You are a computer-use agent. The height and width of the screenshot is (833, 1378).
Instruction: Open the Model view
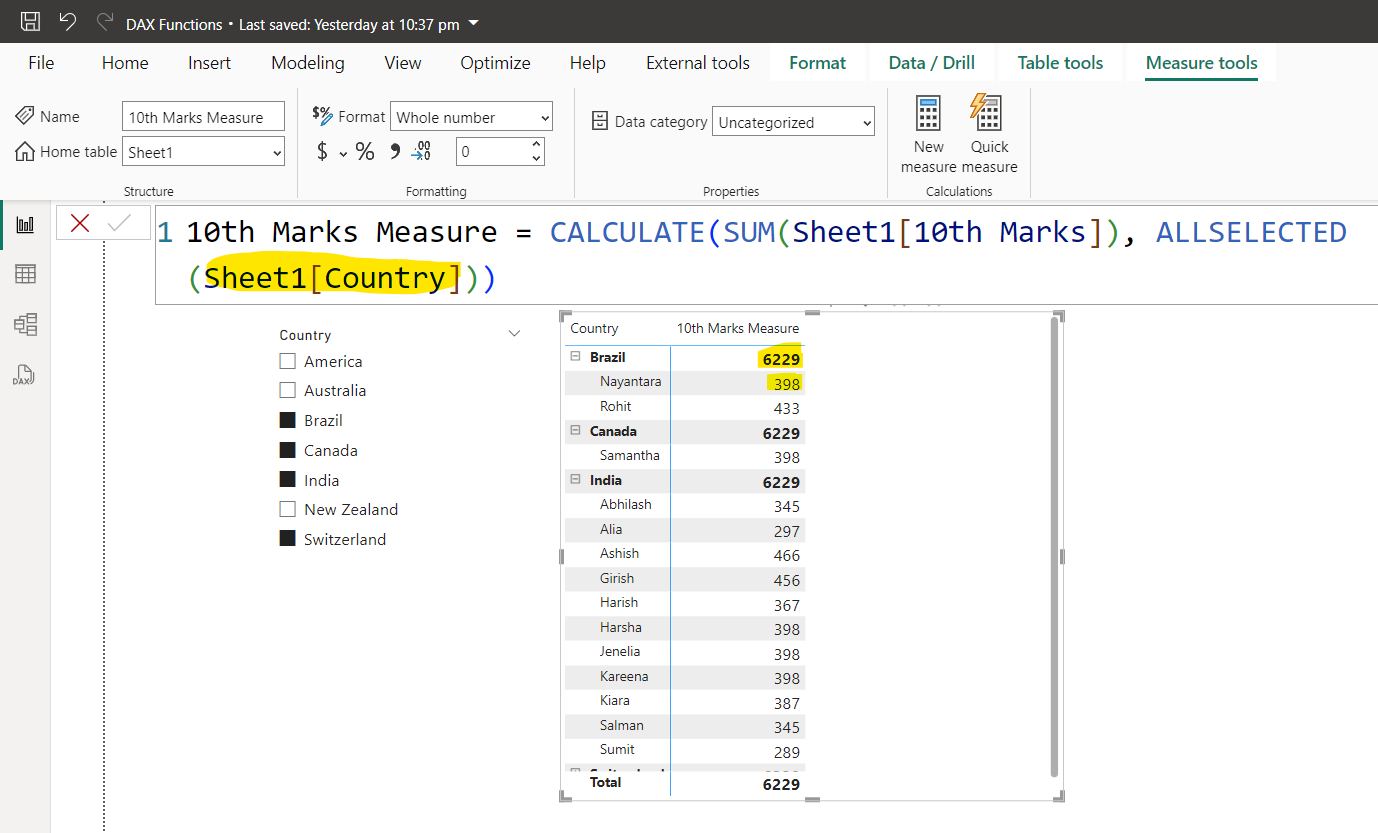click(25, 324)
